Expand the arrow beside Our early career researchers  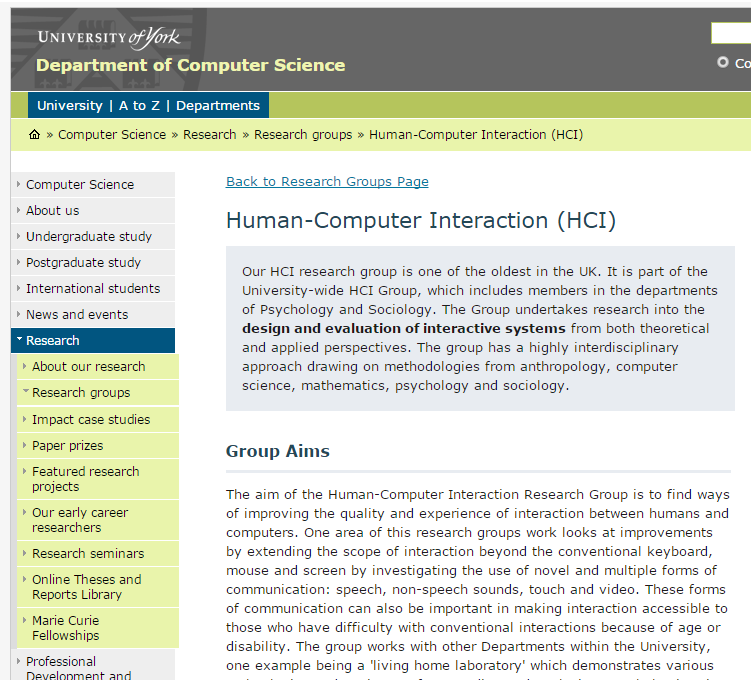(24, 512)
